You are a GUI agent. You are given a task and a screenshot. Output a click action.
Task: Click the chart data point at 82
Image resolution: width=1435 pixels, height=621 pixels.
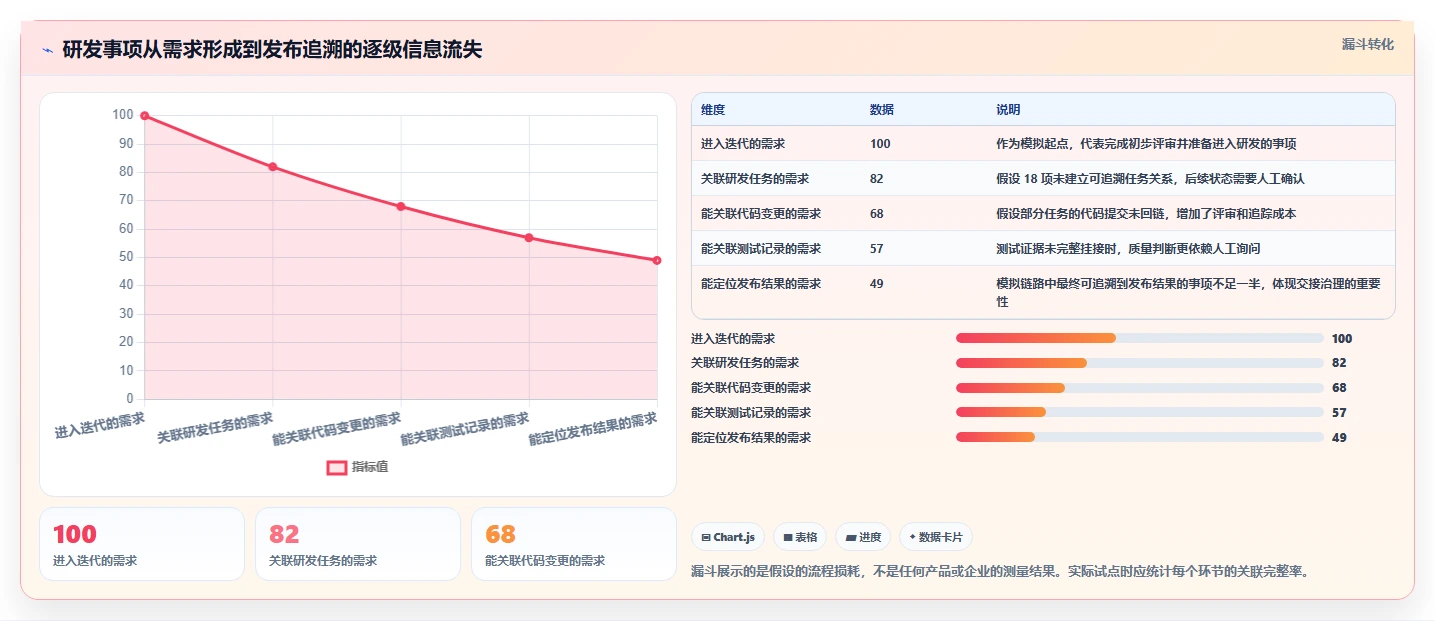[x=273, y=167]
